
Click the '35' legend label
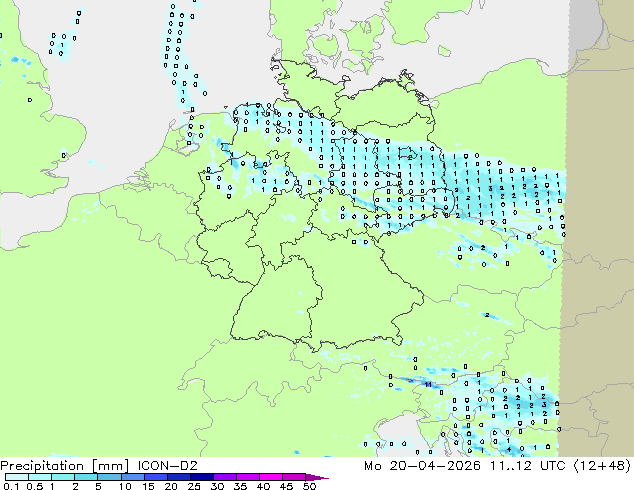click(x=240, y=486)
